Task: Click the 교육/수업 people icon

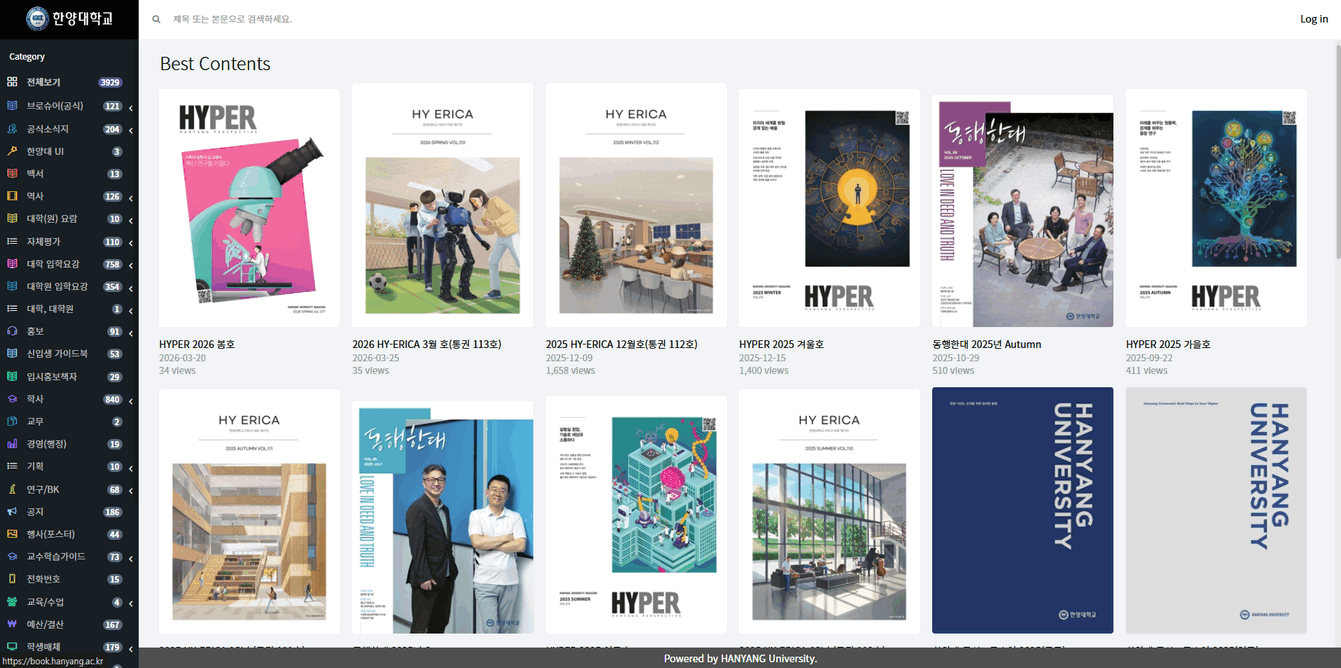Action: click(x=12, y=602)
